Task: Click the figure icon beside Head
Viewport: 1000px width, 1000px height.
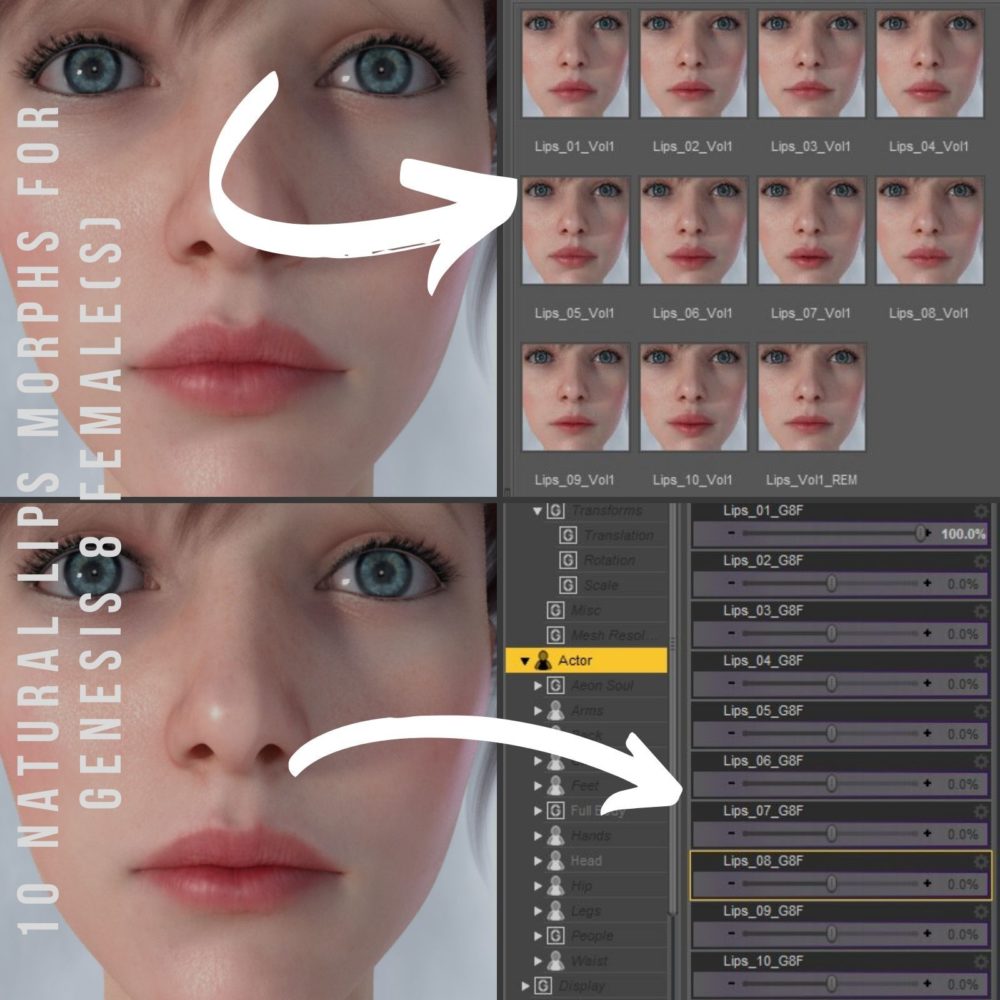Action: tap(555, 860)
